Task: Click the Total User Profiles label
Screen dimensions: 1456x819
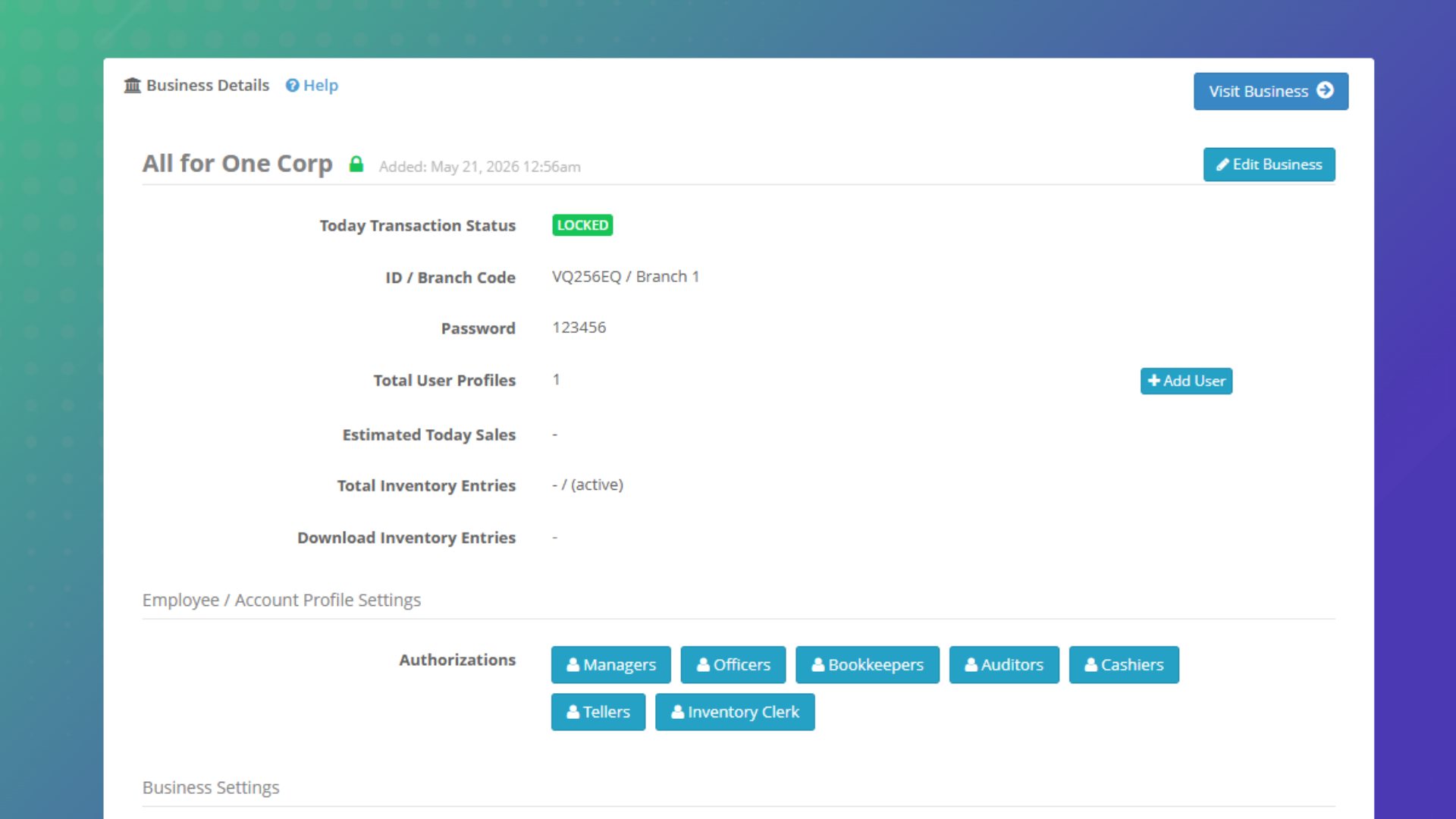Action: 444,380
